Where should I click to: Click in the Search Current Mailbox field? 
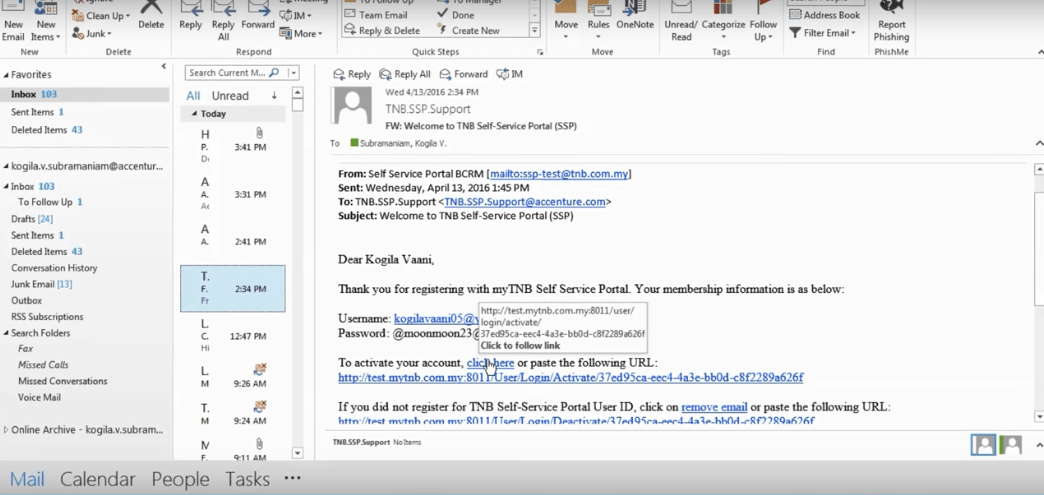click(227, 73)
